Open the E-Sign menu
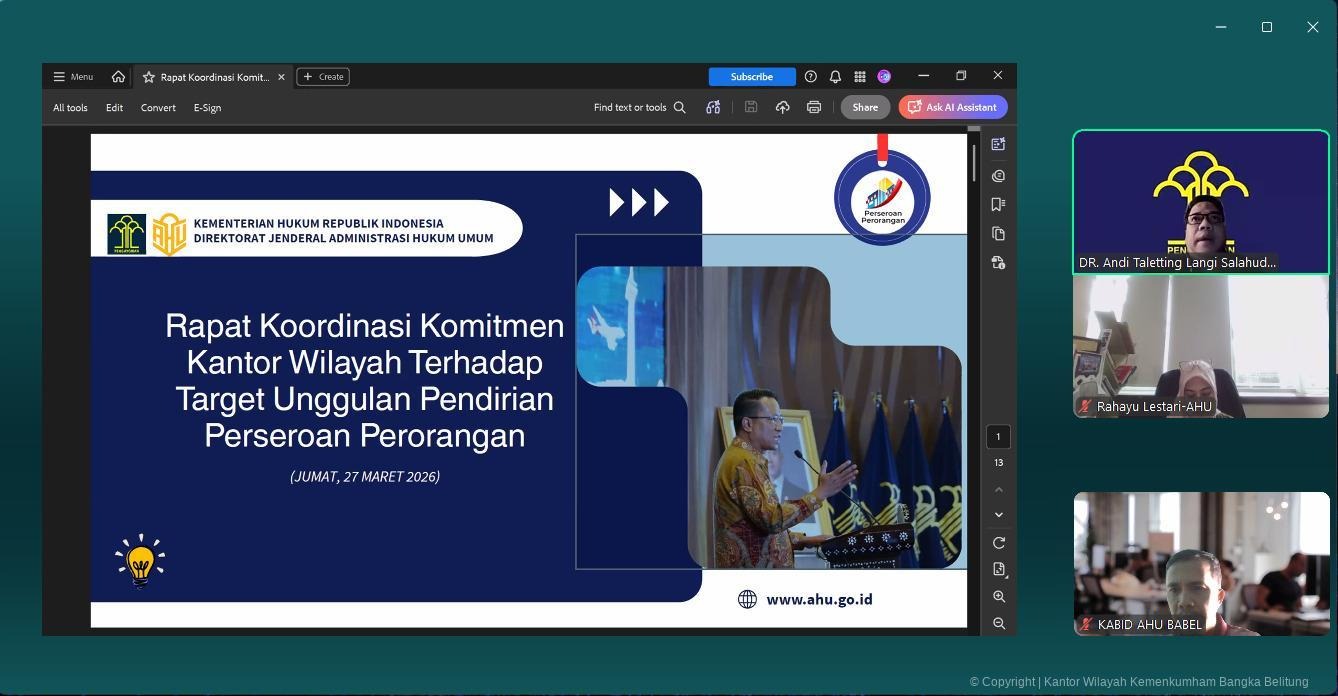Viewport: 1338px width, 696px height. [x=207, y=107]
